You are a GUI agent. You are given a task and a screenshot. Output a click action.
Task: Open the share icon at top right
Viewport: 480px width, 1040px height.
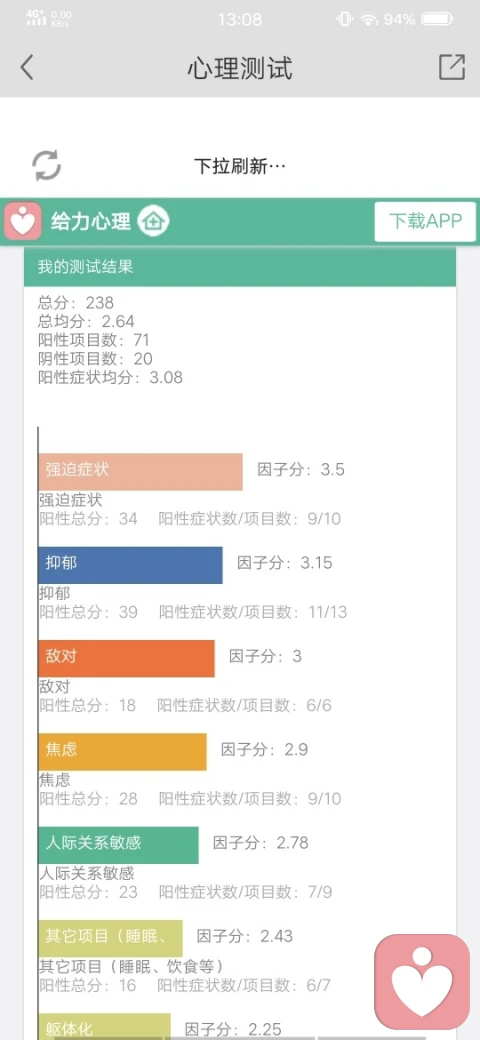pos(451,67)
